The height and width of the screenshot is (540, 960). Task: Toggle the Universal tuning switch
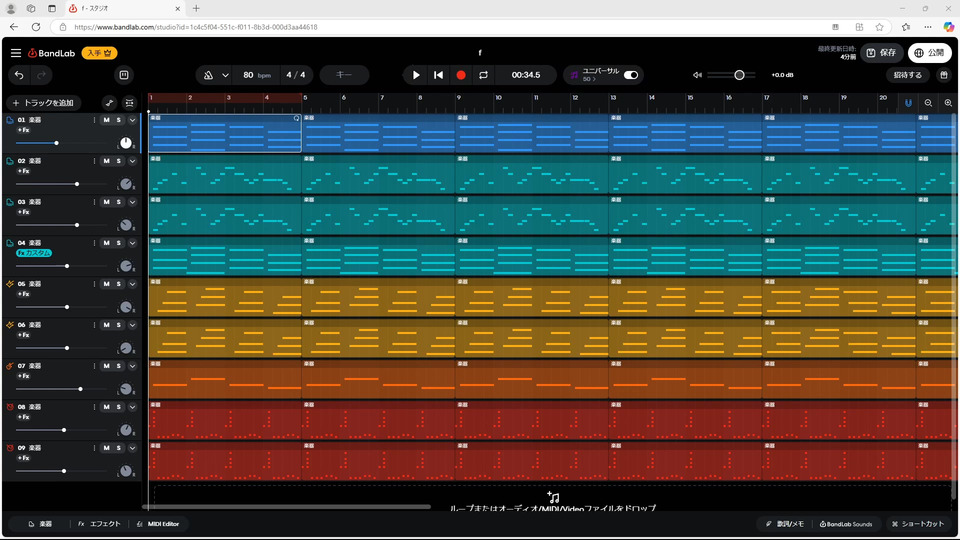pyautogui.click(x=631, y=75)
